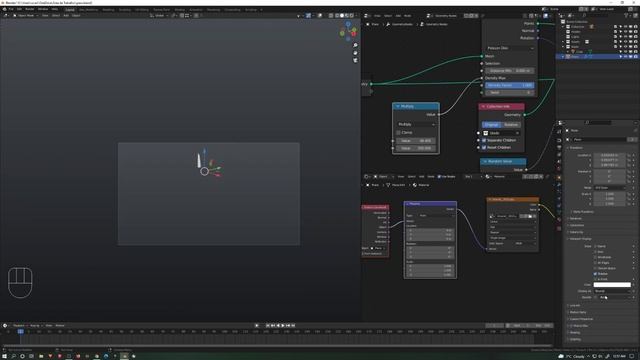This screenshot has height=360, width=640.
Task: Click Density Factor slider in distribute node
Action: pyautogui.click(x=510, y=85)
